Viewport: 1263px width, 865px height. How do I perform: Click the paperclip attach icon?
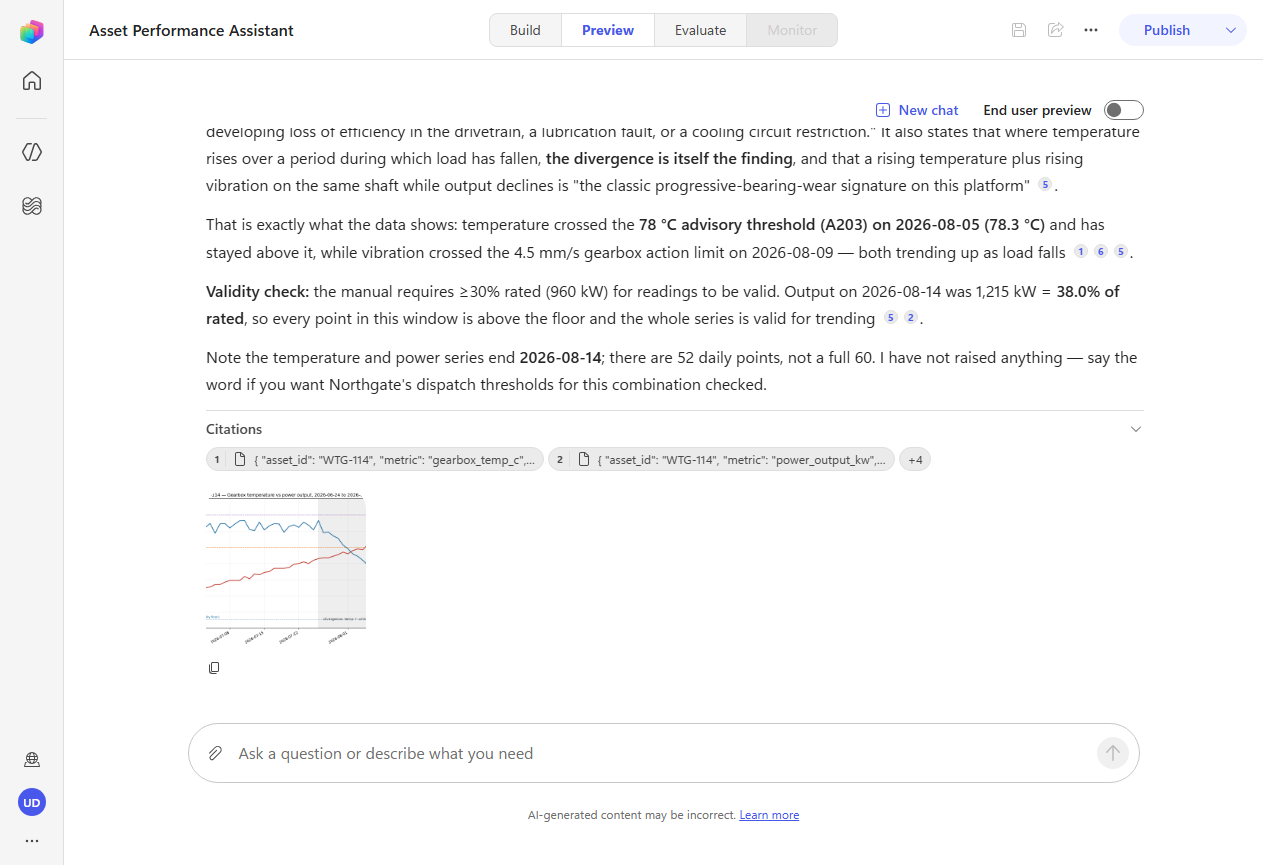pyautogui.click(x=215, y=753)
